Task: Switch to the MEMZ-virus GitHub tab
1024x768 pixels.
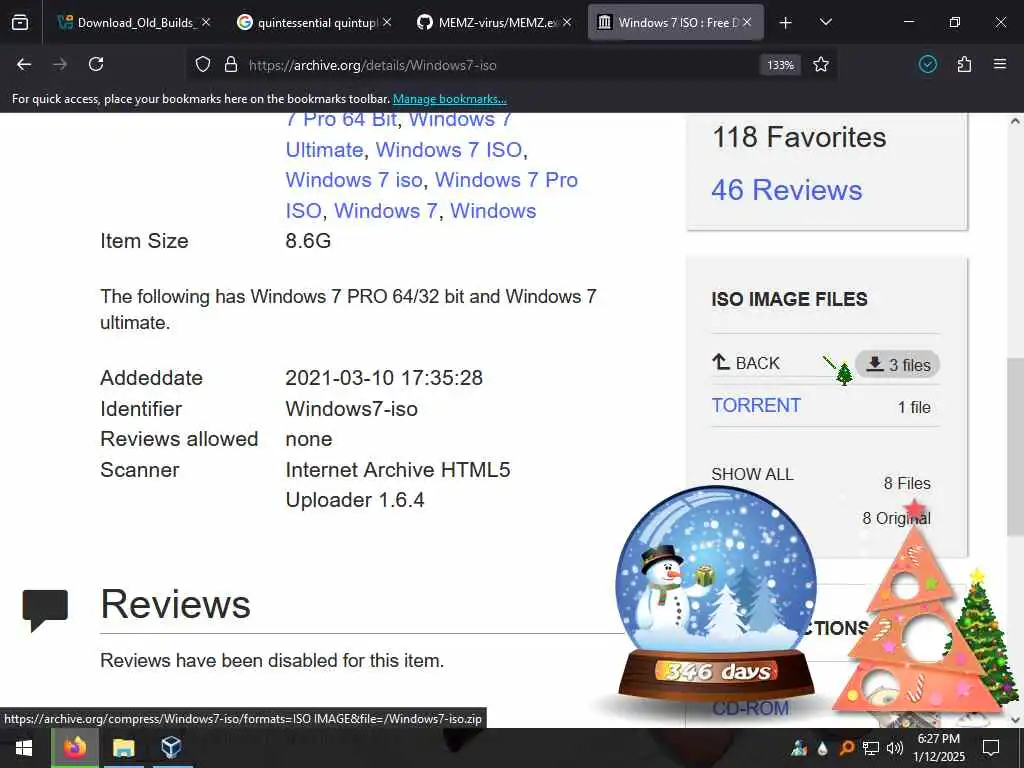Action: click(495, 22)
